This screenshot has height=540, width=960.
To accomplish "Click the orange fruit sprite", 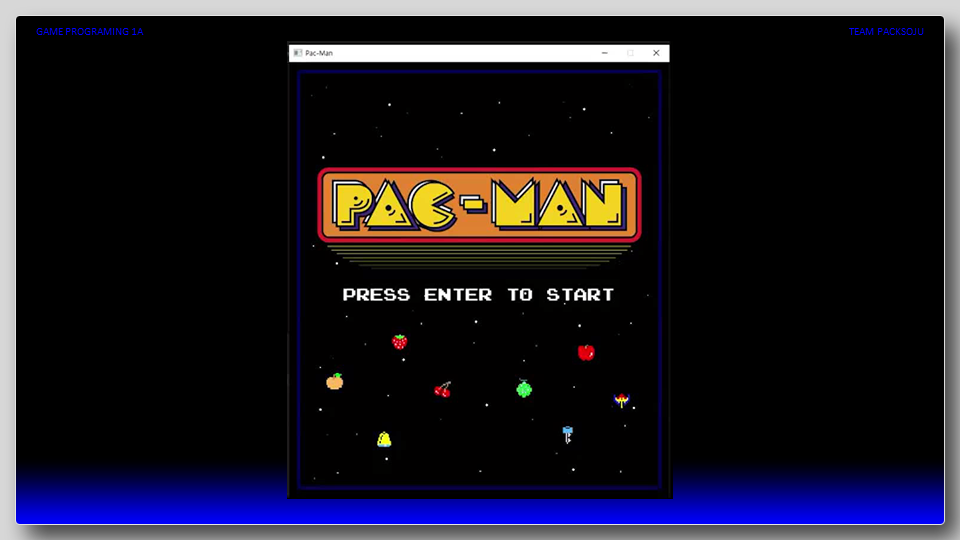I will point(334,381).
